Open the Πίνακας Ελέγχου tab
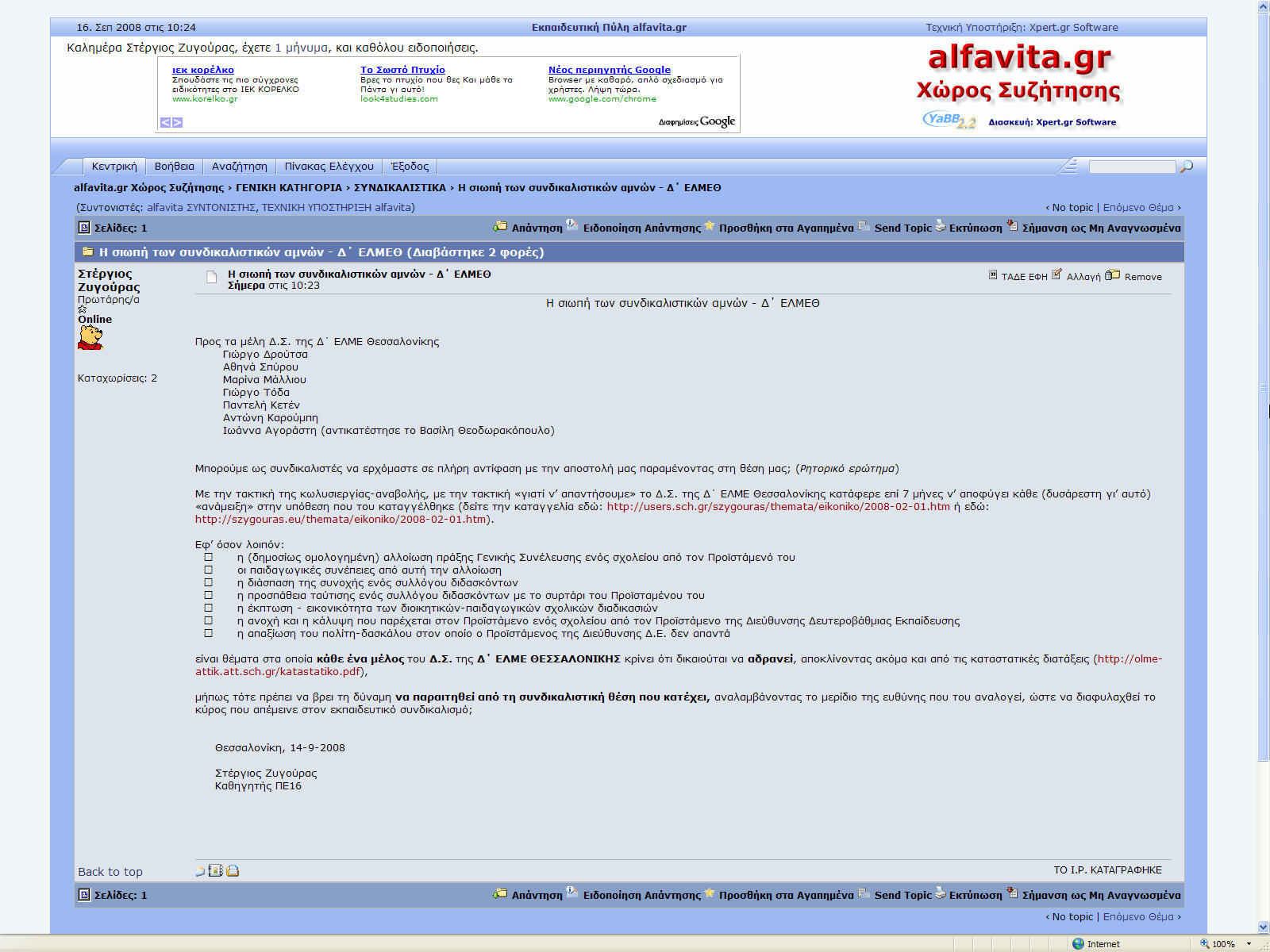Image resolution: width=1270 pixels, height=952 pixels. pos(329,167)
